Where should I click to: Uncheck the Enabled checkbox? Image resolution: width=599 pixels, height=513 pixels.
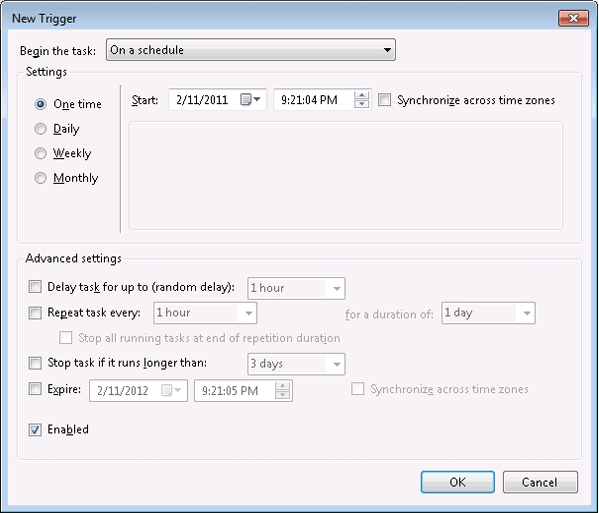point(35,430)
